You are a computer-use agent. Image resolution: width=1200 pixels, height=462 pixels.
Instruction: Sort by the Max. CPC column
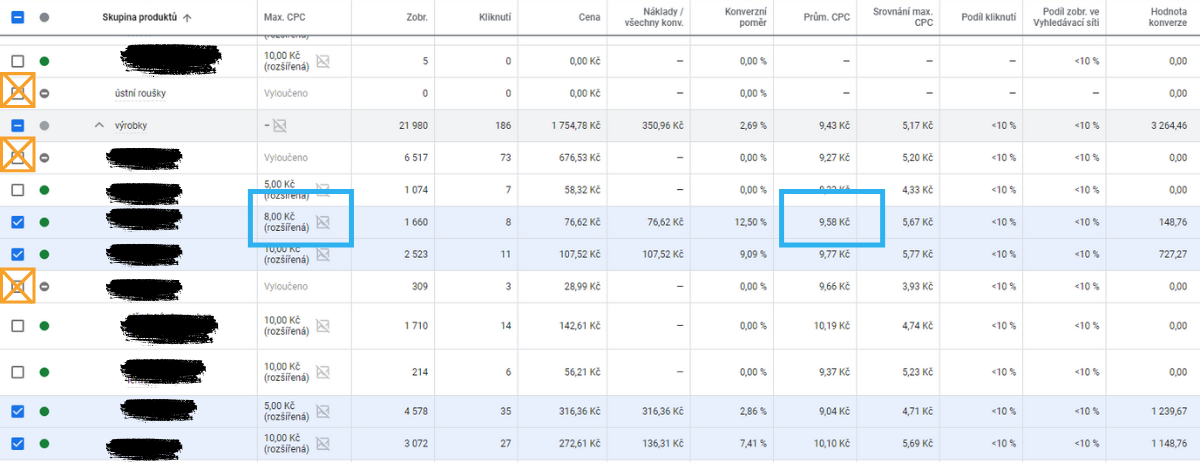coord(287,18)
